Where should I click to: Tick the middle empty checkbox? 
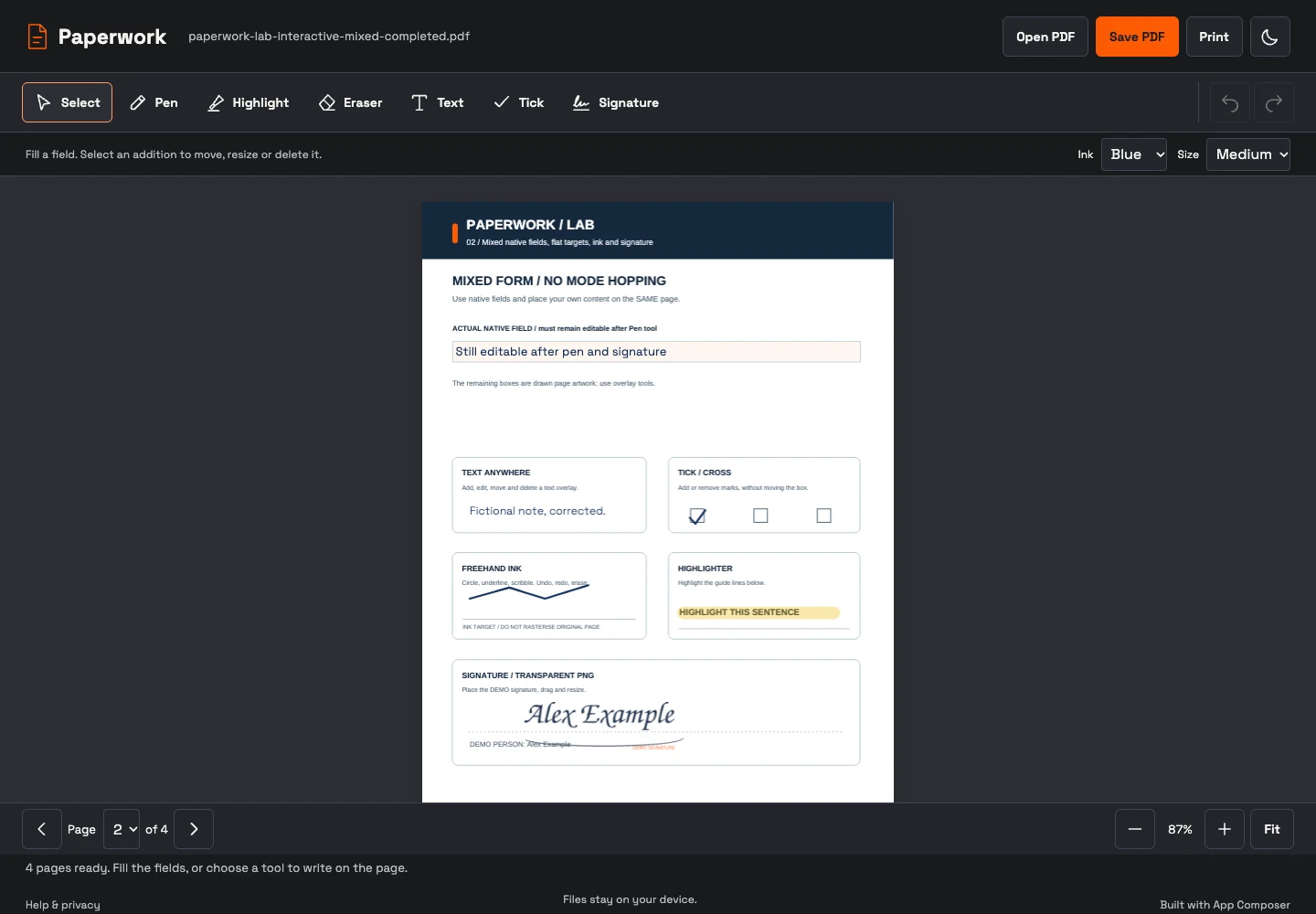[760, 515]
